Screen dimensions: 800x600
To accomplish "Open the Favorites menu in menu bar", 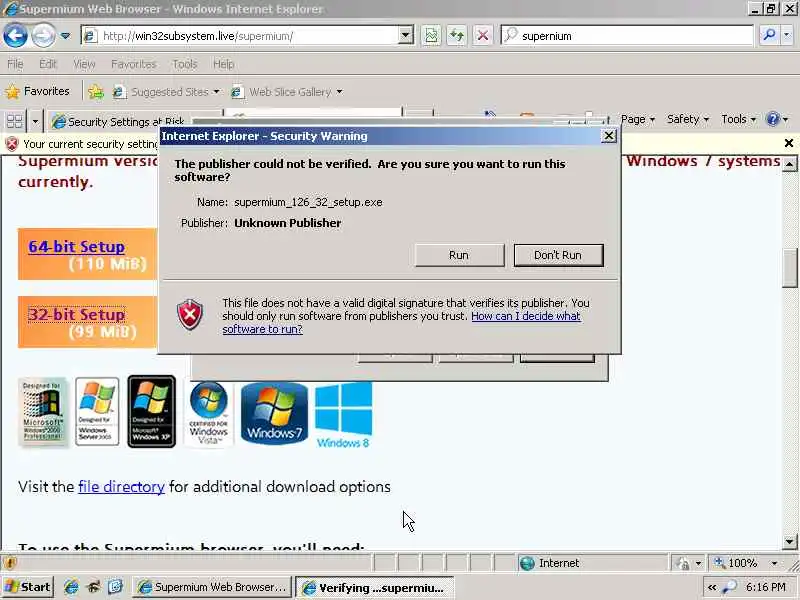I will [134, 64].
